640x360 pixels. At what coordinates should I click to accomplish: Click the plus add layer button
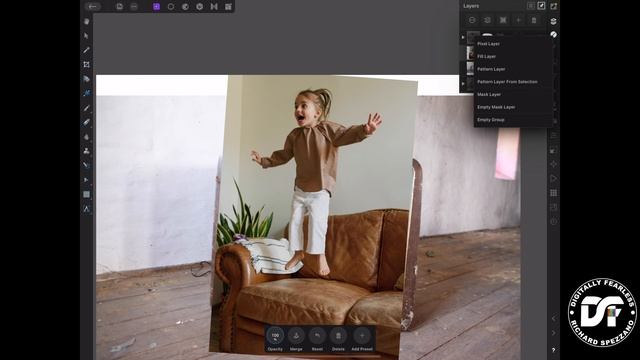[518, 20]
